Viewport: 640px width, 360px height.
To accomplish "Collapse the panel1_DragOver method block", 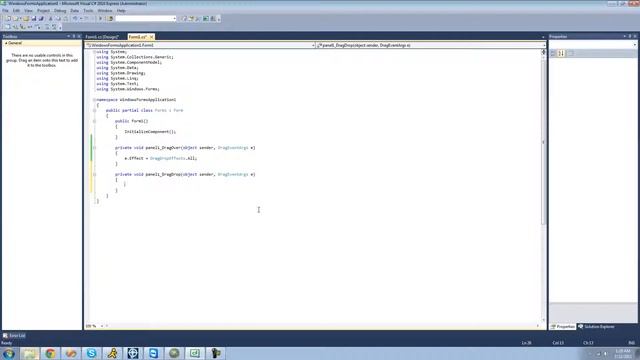I will pyautogui.click(x=94, y=147).
